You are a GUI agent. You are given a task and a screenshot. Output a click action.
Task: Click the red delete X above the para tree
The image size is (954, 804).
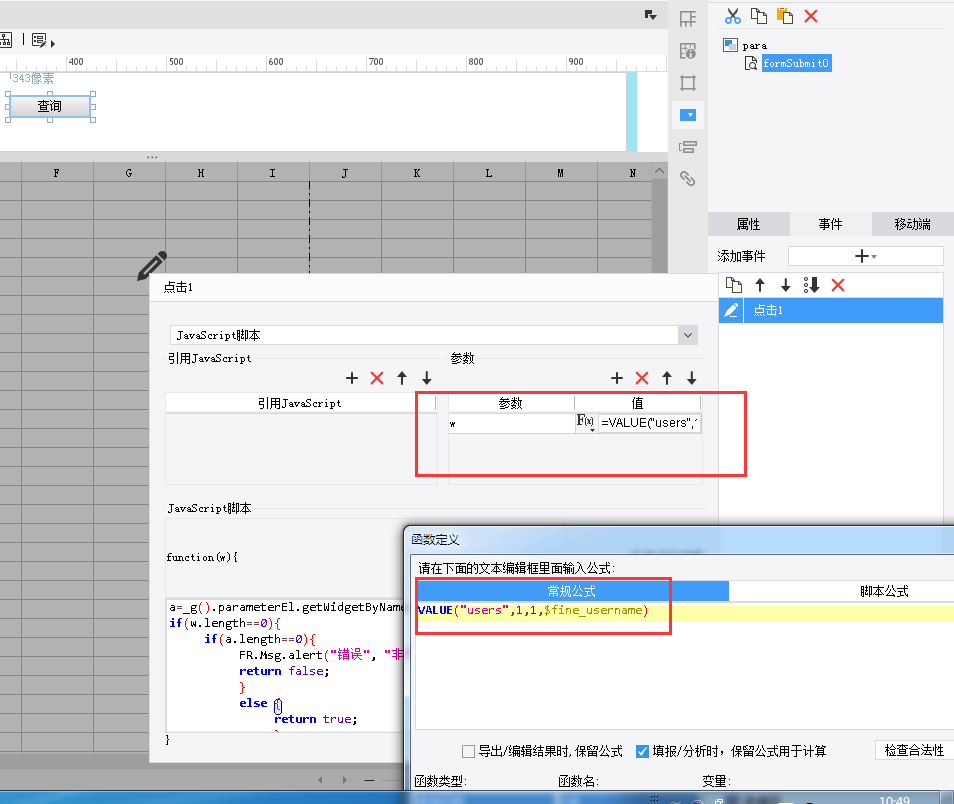tap(811, 16)
